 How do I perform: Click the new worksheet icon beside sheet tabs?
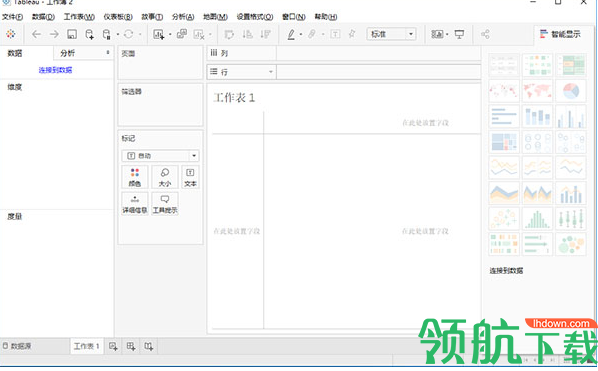(113, 346)
